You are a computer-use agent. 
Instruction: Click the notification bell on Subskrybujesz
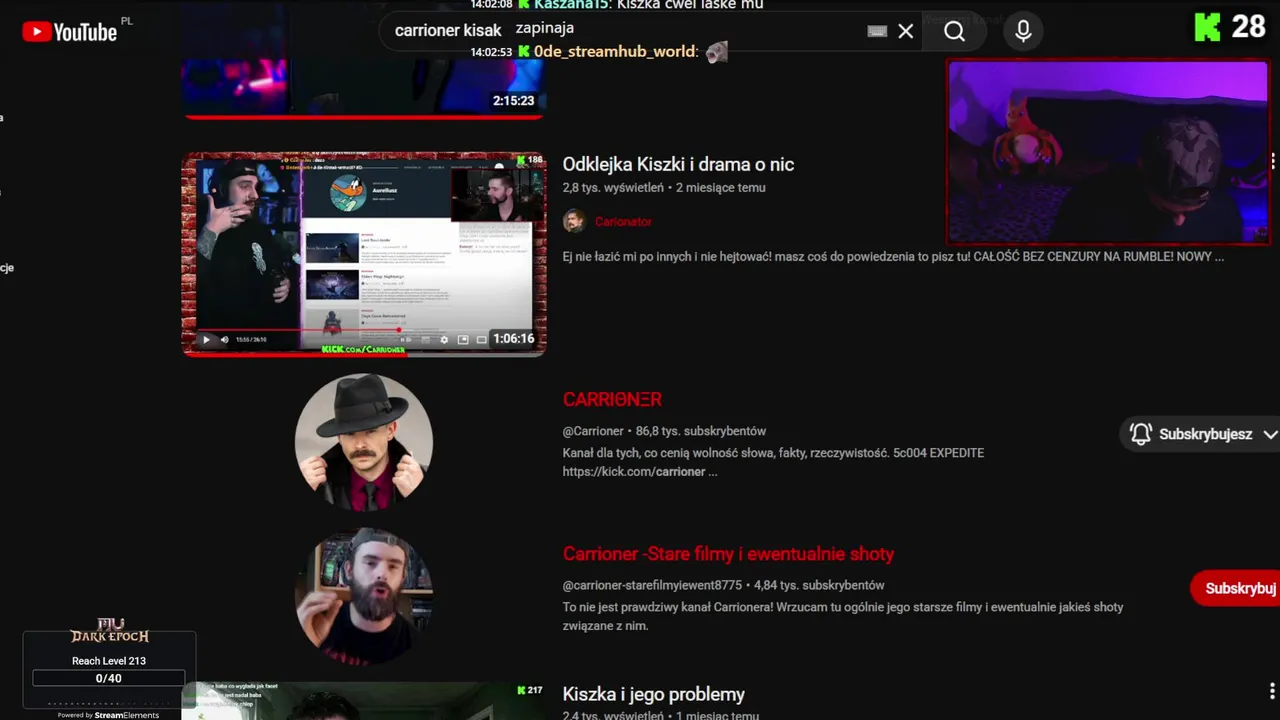click(x=1141, y=434)
